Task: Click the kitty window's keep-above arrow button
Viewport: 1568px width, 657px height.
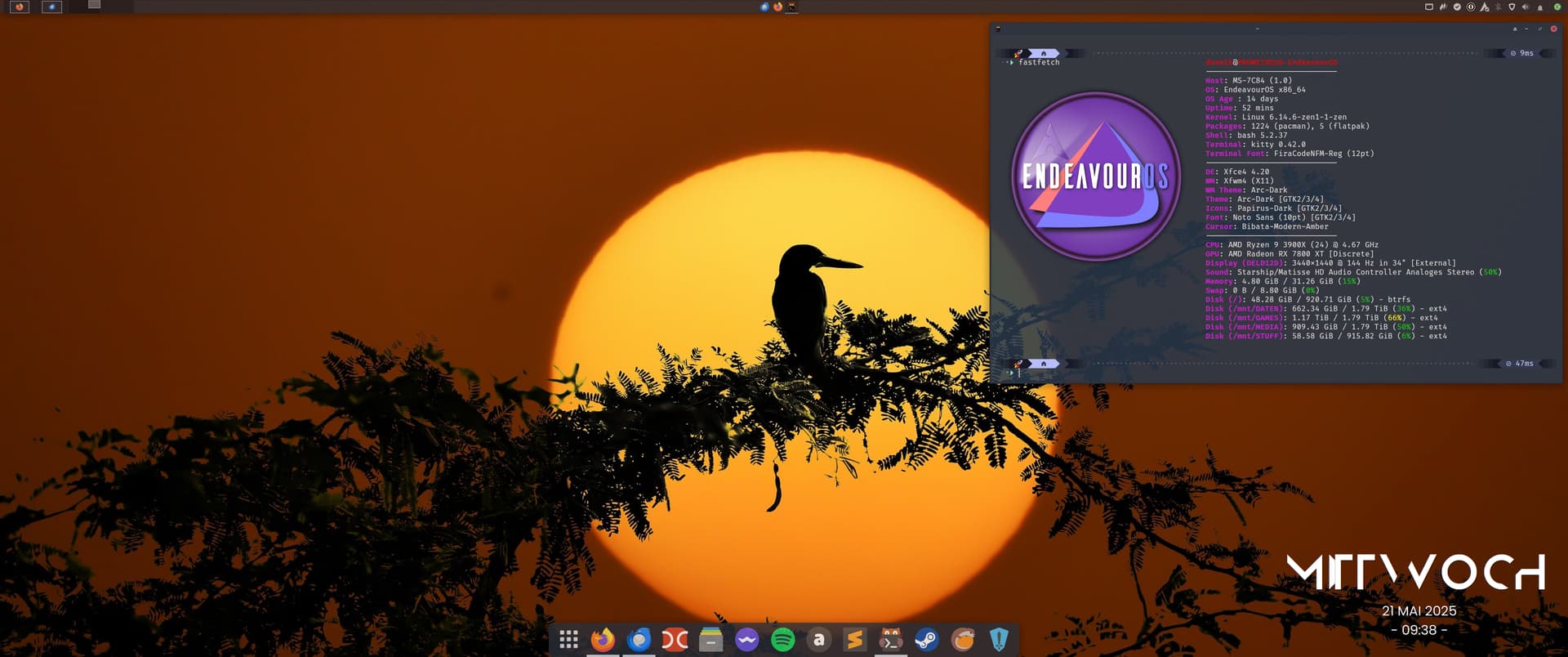Action: (x=1515, y=29)
